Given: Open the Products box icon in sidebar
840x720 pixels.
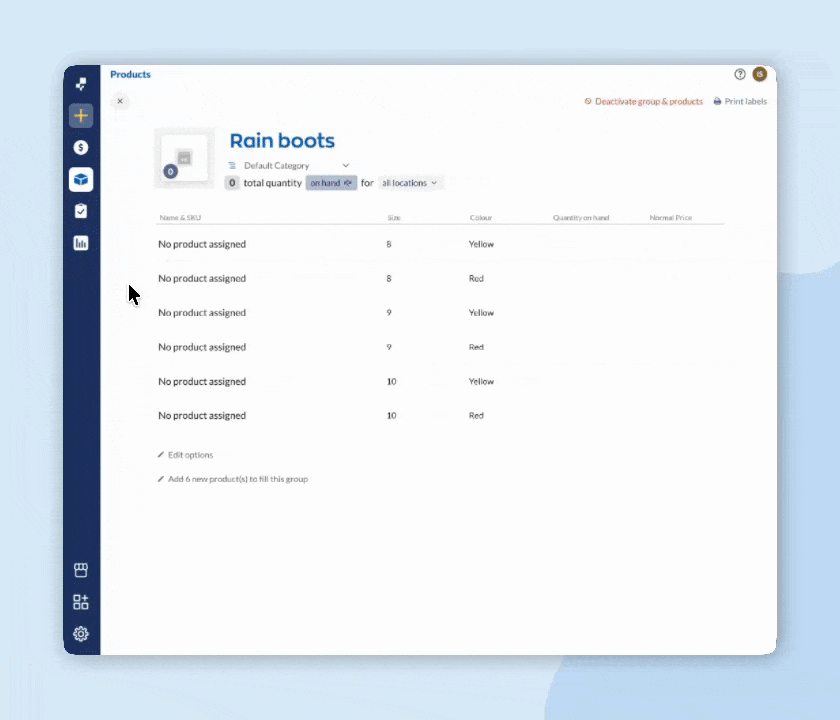Looking at the screenshot, I should coord(81,179).
